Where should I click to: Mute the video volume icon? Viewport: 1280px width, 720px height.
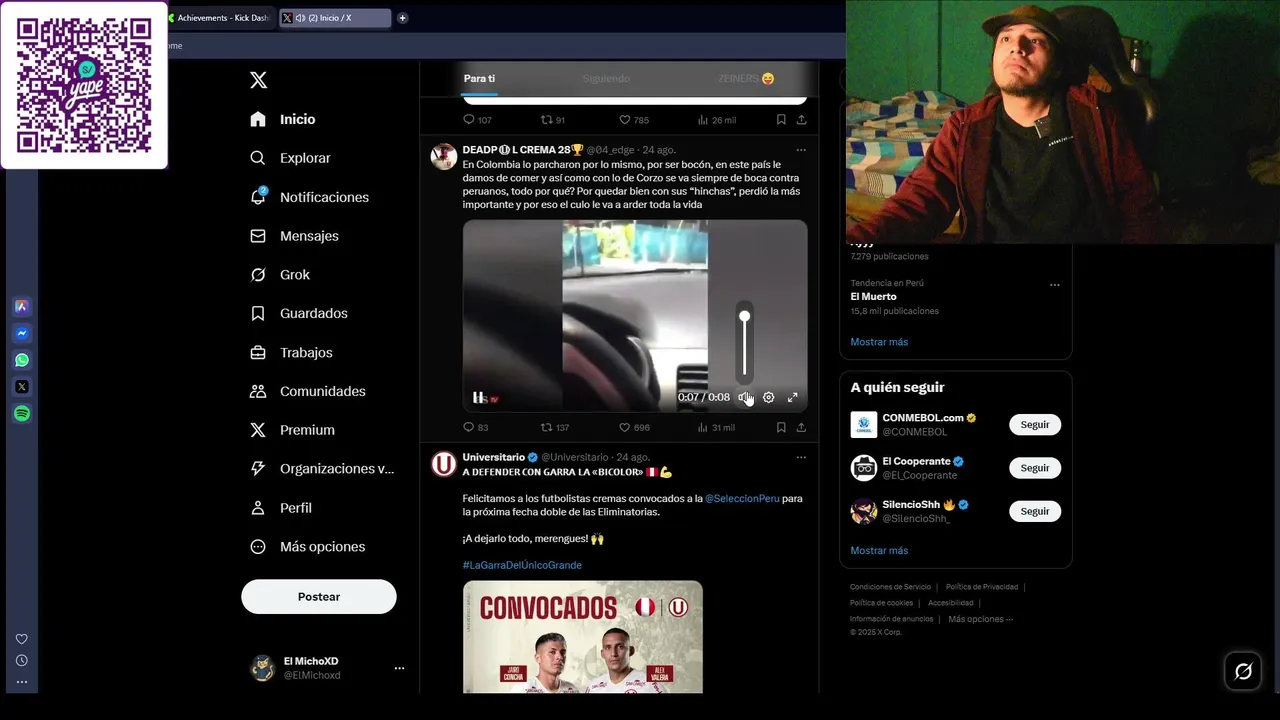(x=744, y=397)
